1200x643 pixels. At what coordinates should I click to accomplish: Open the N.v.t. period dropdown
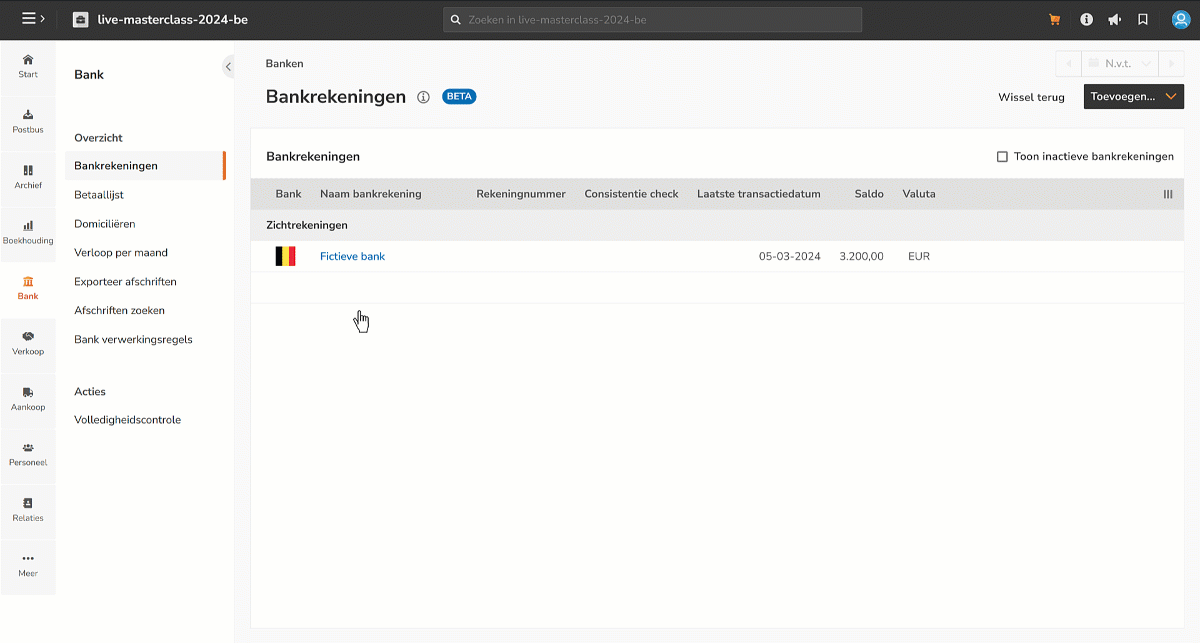pos(1119,64)
